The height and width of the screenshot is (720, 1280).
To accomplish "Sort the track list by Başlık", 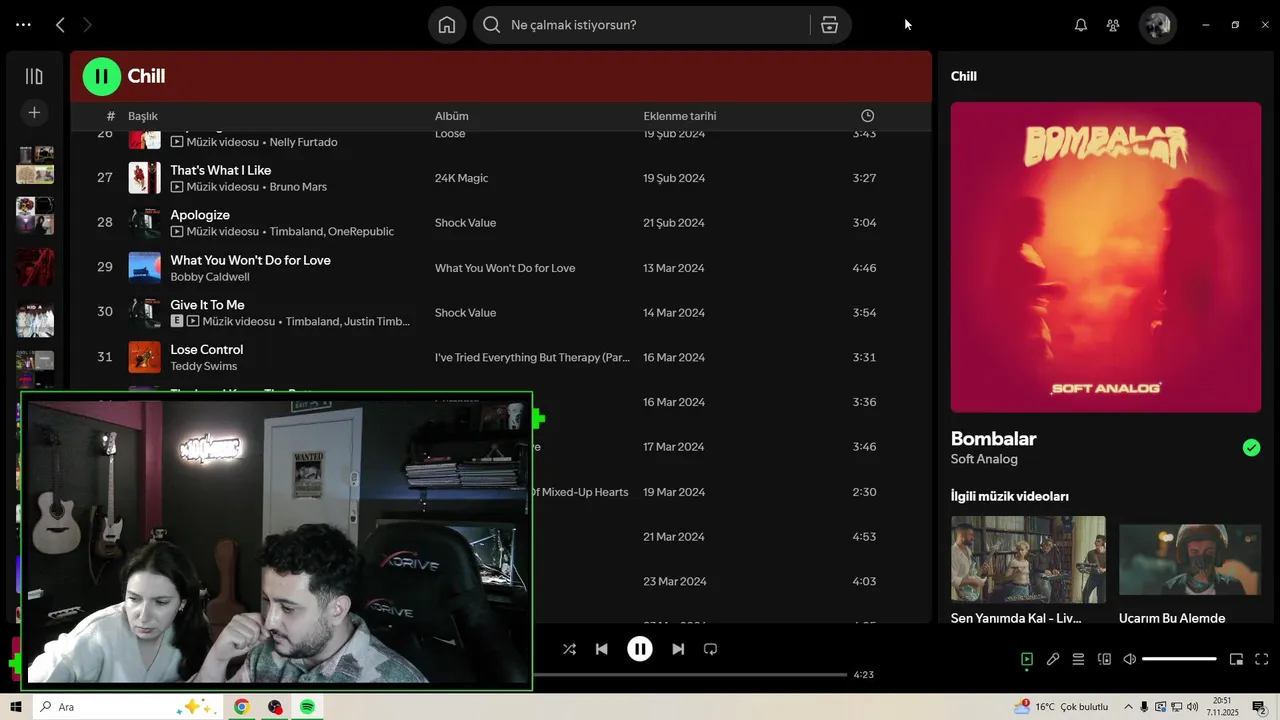I will point(143,116).
